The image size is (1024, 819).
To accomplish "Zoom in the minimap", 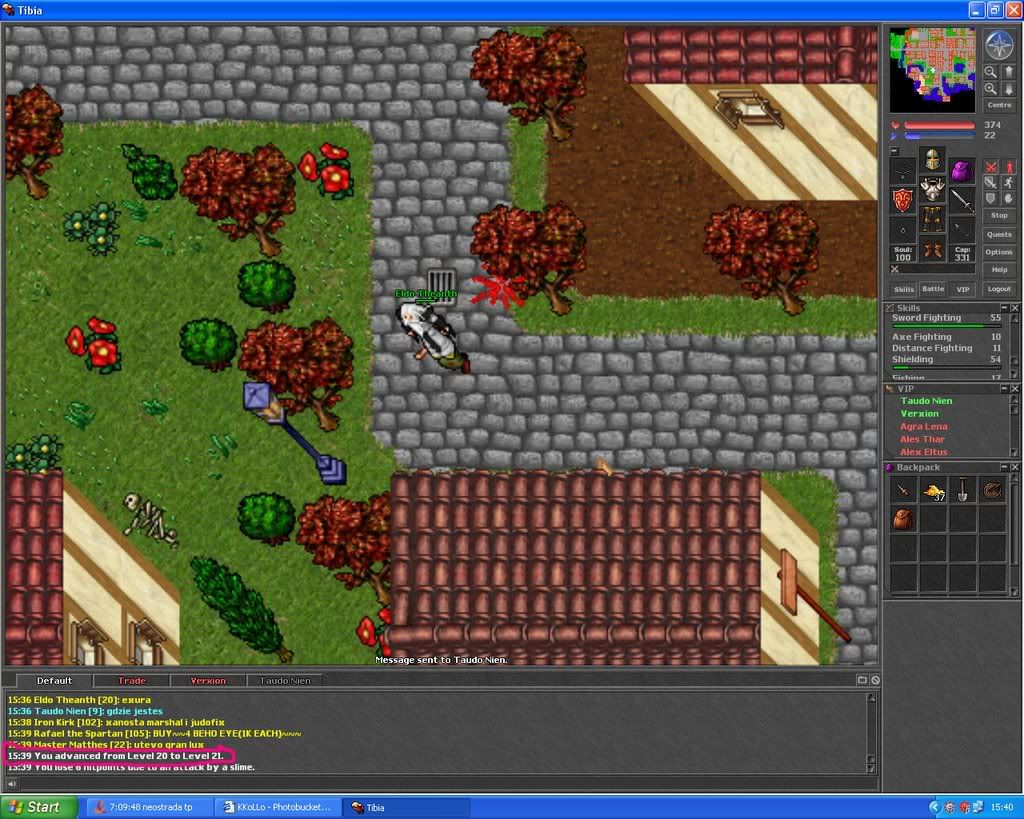I will click(x=991, y=89).
